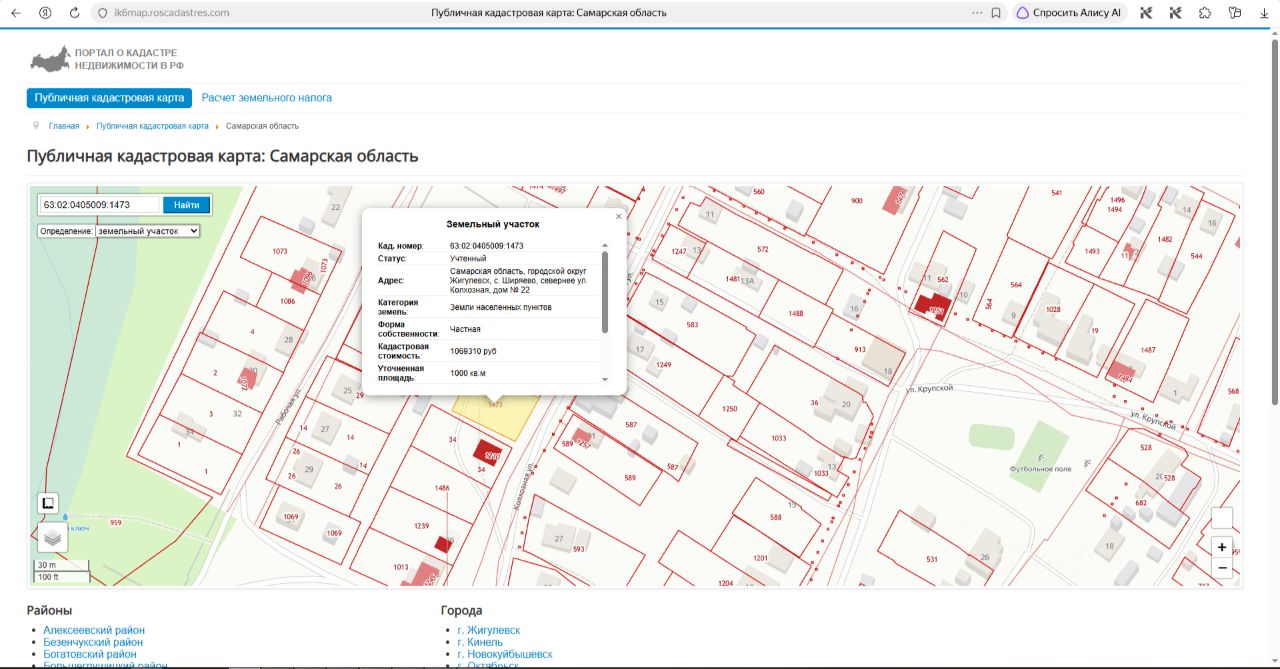1280x669 pixels.
Task: Open г. Новокуйбышевск city link
Action: (x=504, y=654)
